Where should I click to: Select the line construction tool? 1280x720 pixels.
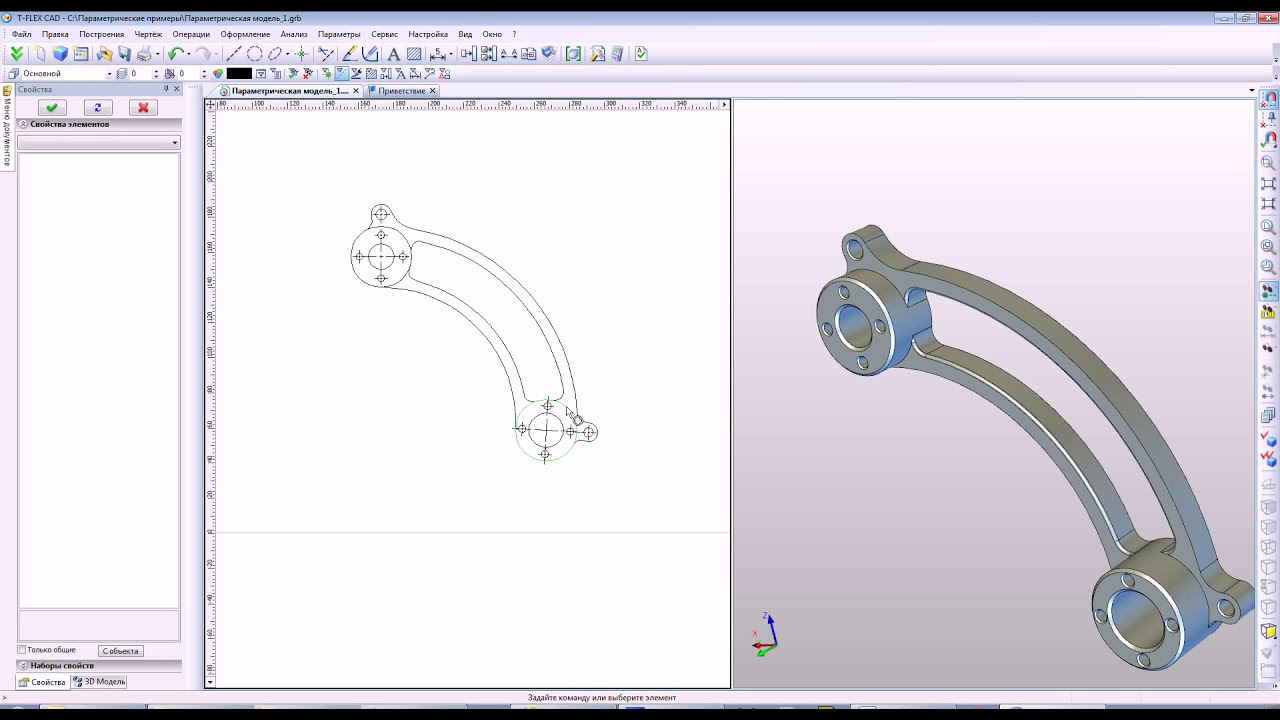click(234, 54)
